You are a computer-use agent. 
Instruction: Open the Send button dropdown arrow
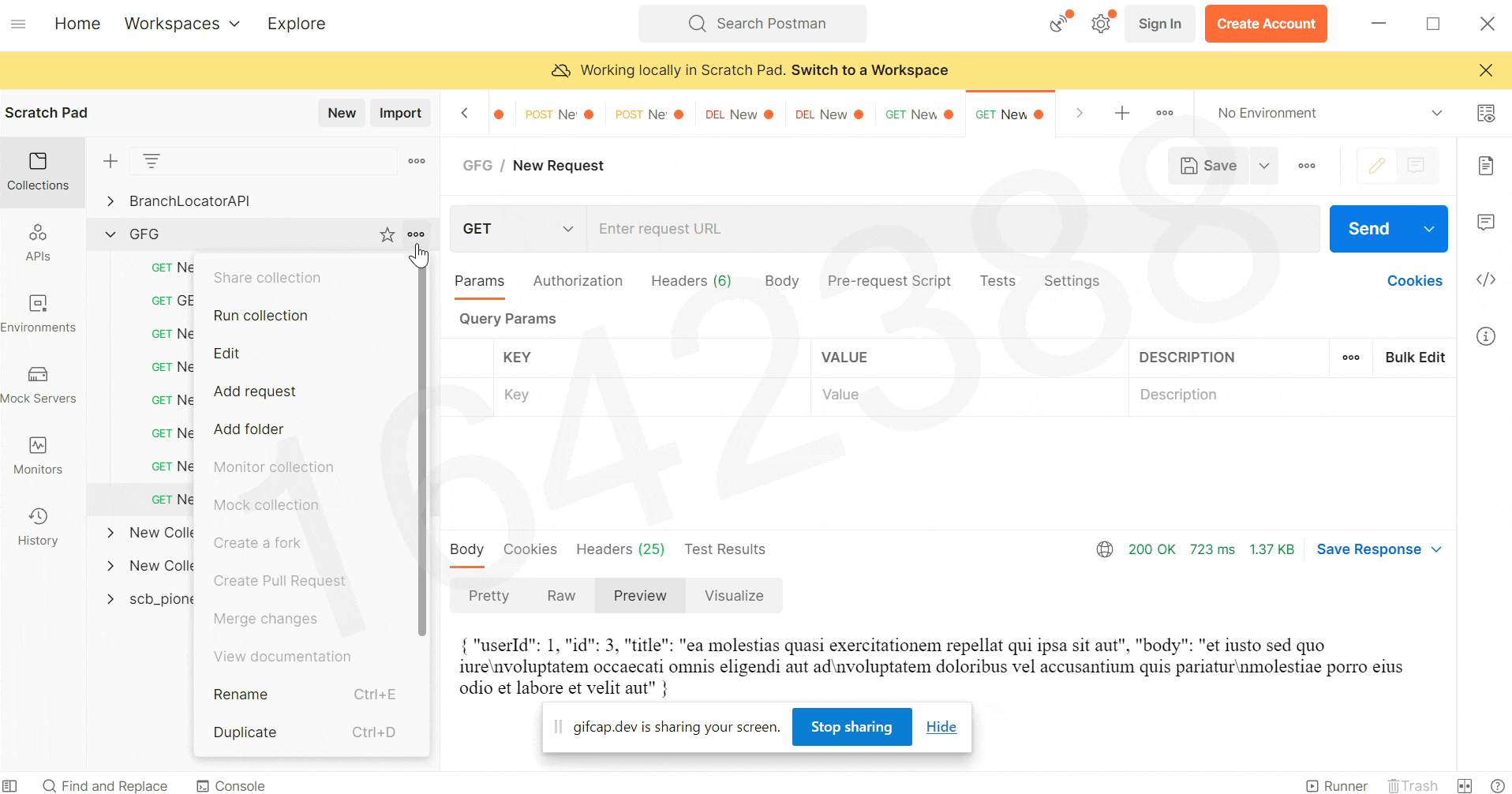1429,229
